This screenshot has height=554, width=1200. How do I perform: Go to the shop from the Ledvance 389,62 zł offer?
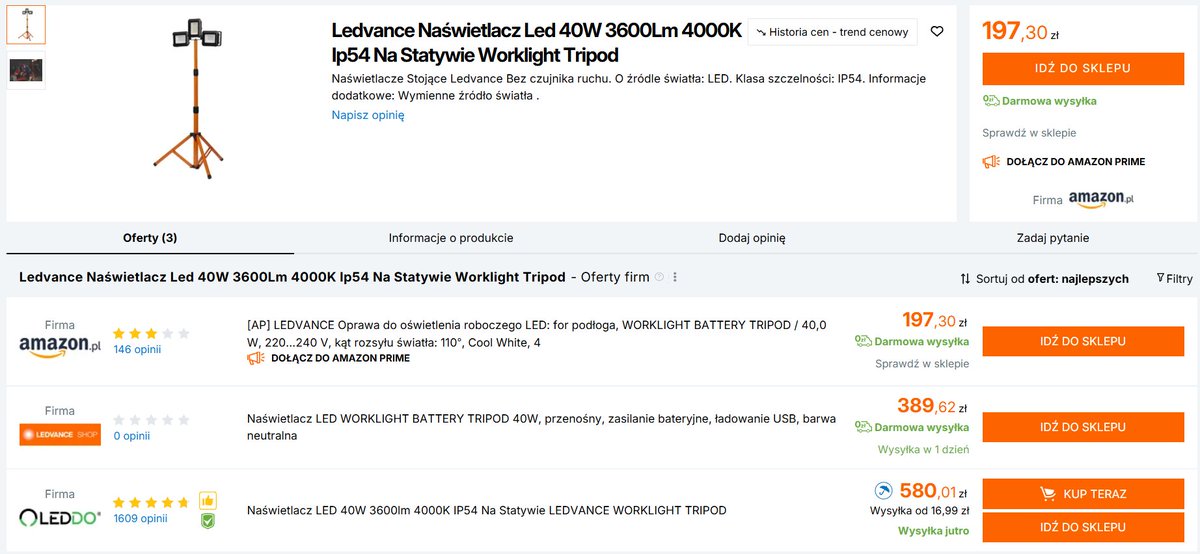coord(1083,427)
